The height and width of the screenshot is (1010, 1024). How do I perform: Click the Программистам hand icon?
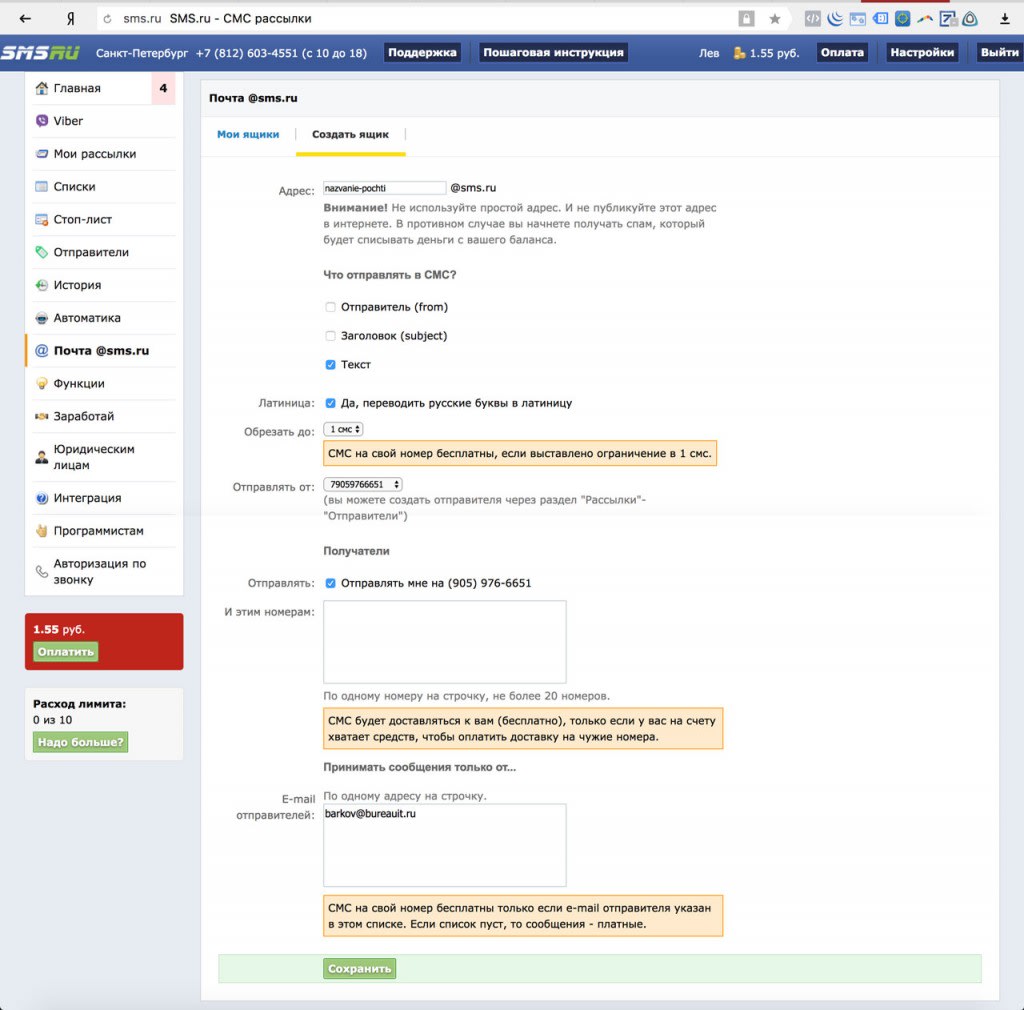(42, 531)
